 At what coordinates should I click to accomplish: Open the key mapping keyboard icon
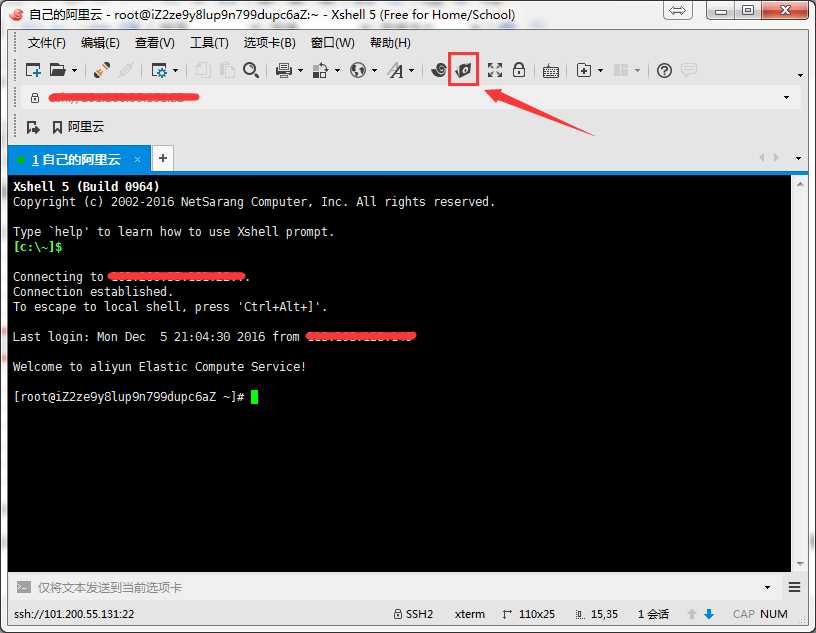[551, 71]
